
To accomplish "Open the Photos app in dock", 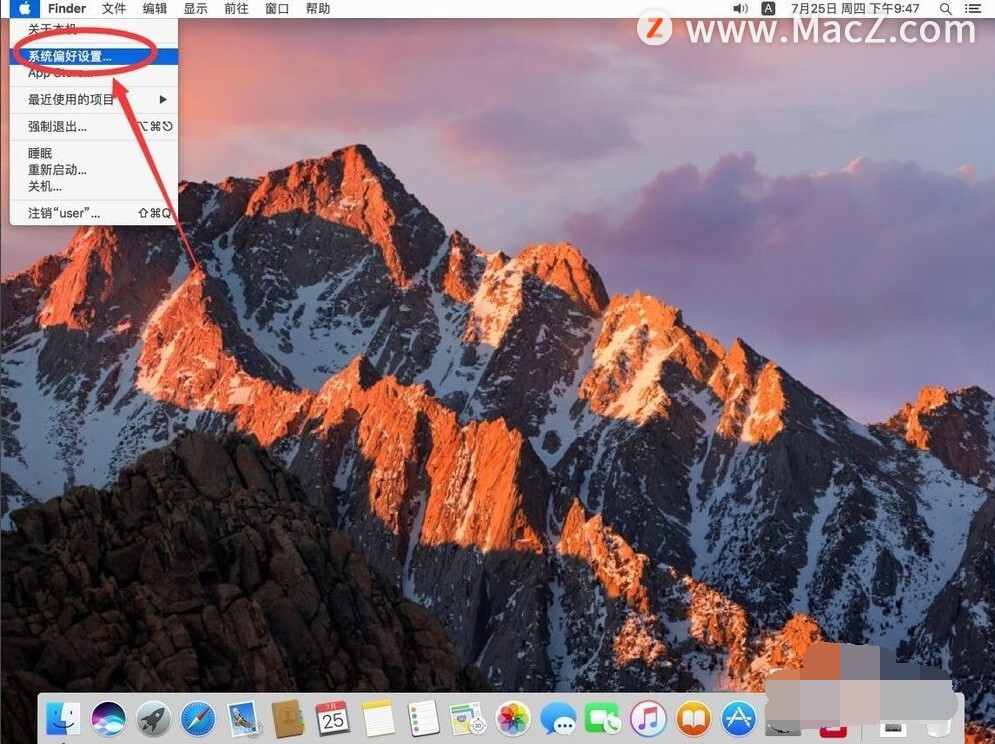I will pos(513,717).
